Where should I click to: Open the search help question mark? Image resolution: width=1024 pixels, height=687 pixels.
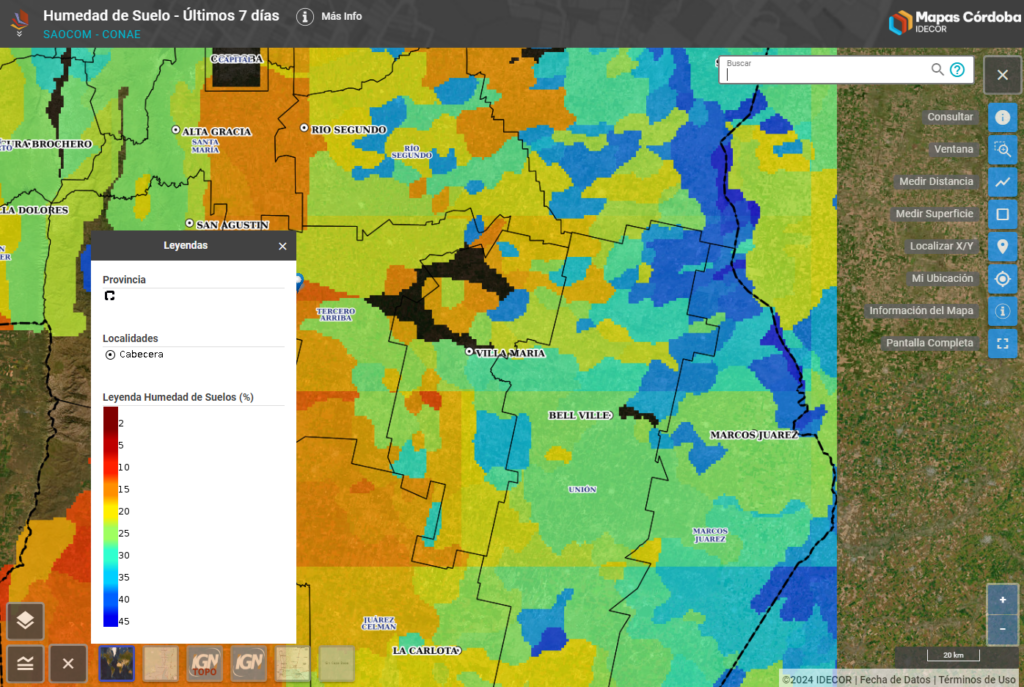[957, 69]
